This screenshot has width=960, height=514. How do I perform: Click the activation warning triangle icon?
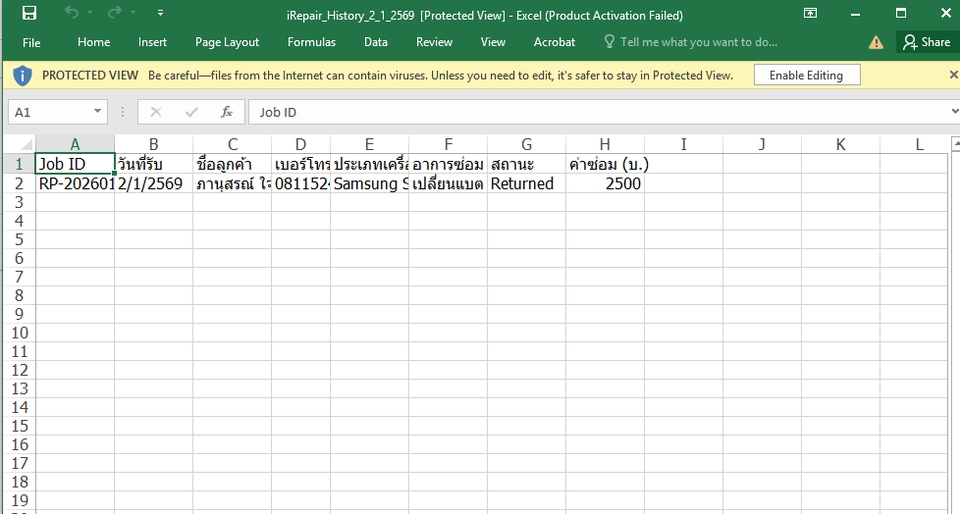[876, 42]
